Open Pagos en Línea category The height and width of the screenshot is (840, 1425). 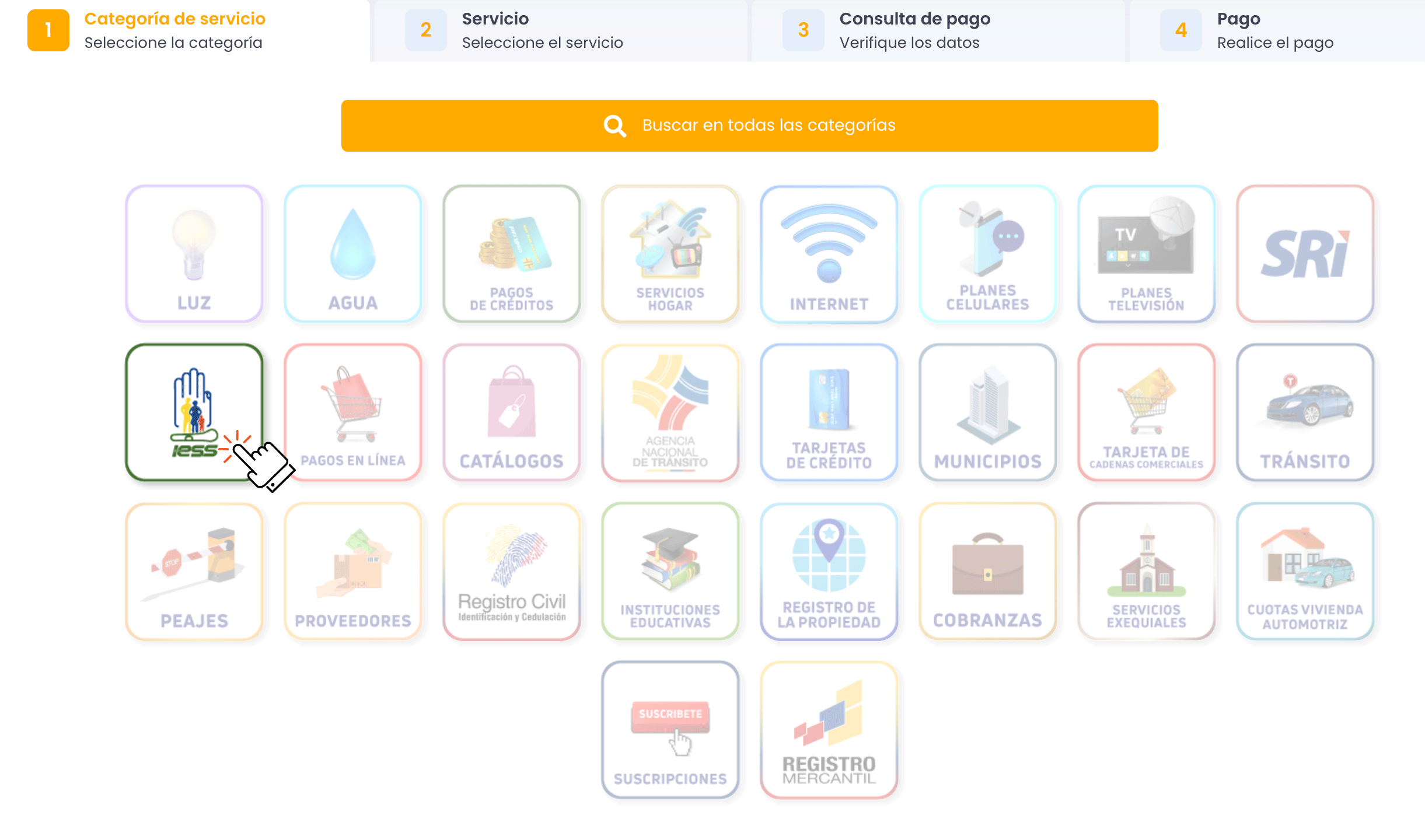pos(353,412)
